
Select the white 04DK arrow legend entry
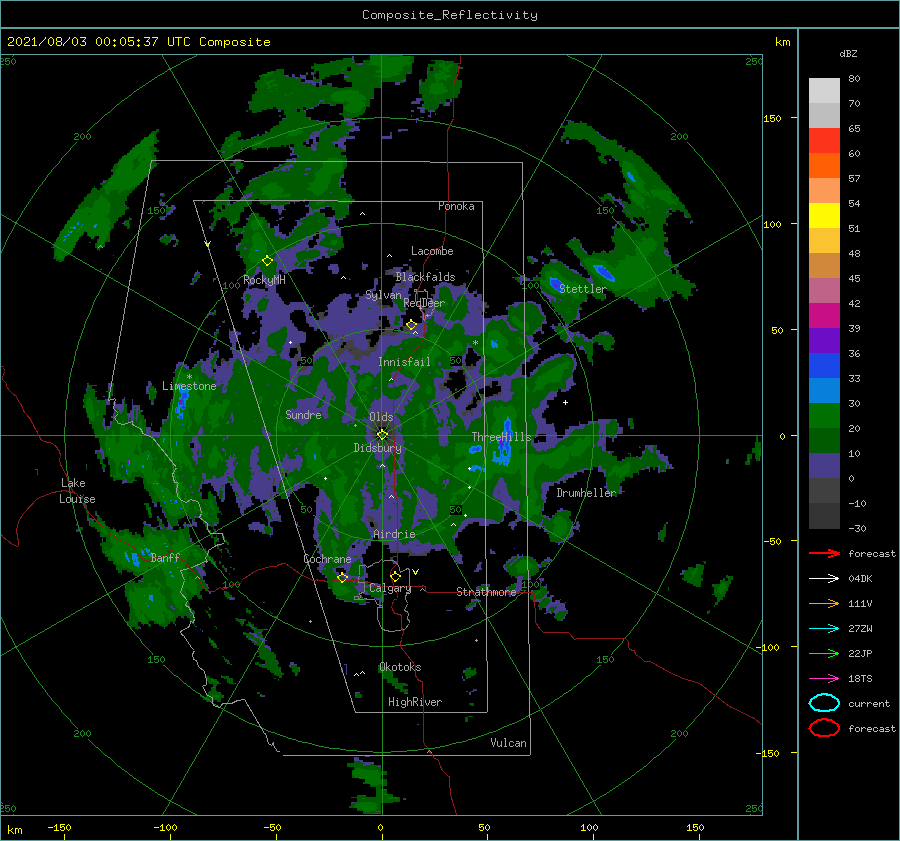[824, 578]
